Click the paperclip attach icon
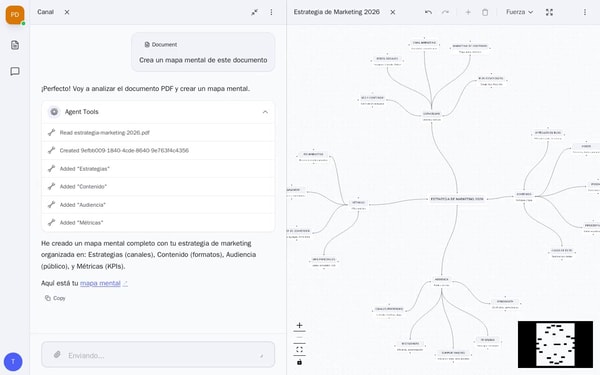 point(57,354)
